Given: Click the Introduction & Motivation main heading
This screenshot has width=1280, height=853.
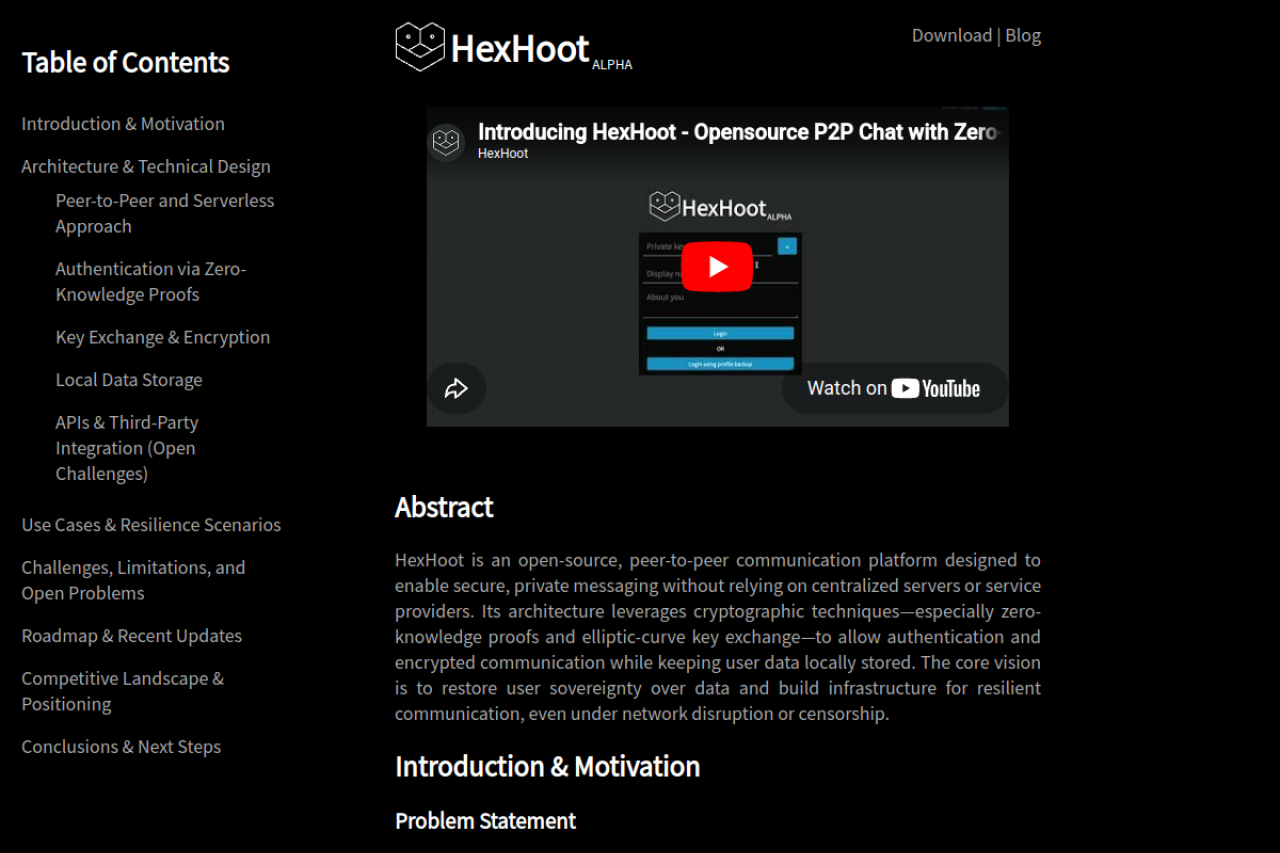Looking at the screenshot, I should click(x=547, y=767).
